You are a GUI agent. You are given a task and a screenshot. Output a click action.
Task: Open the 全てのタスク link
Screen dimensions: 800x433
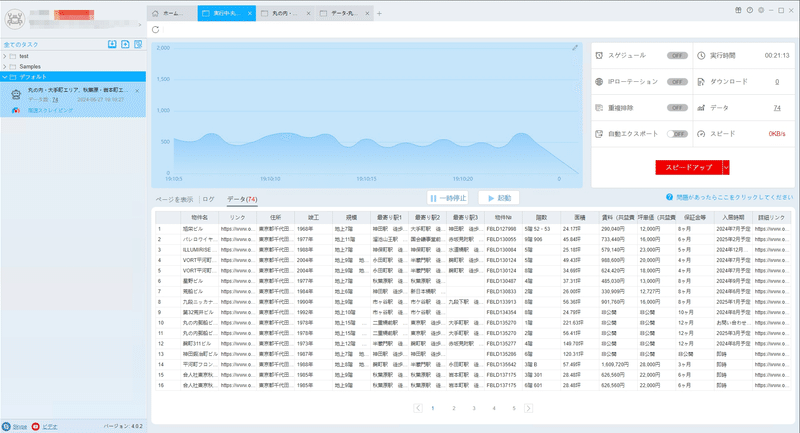21,44
